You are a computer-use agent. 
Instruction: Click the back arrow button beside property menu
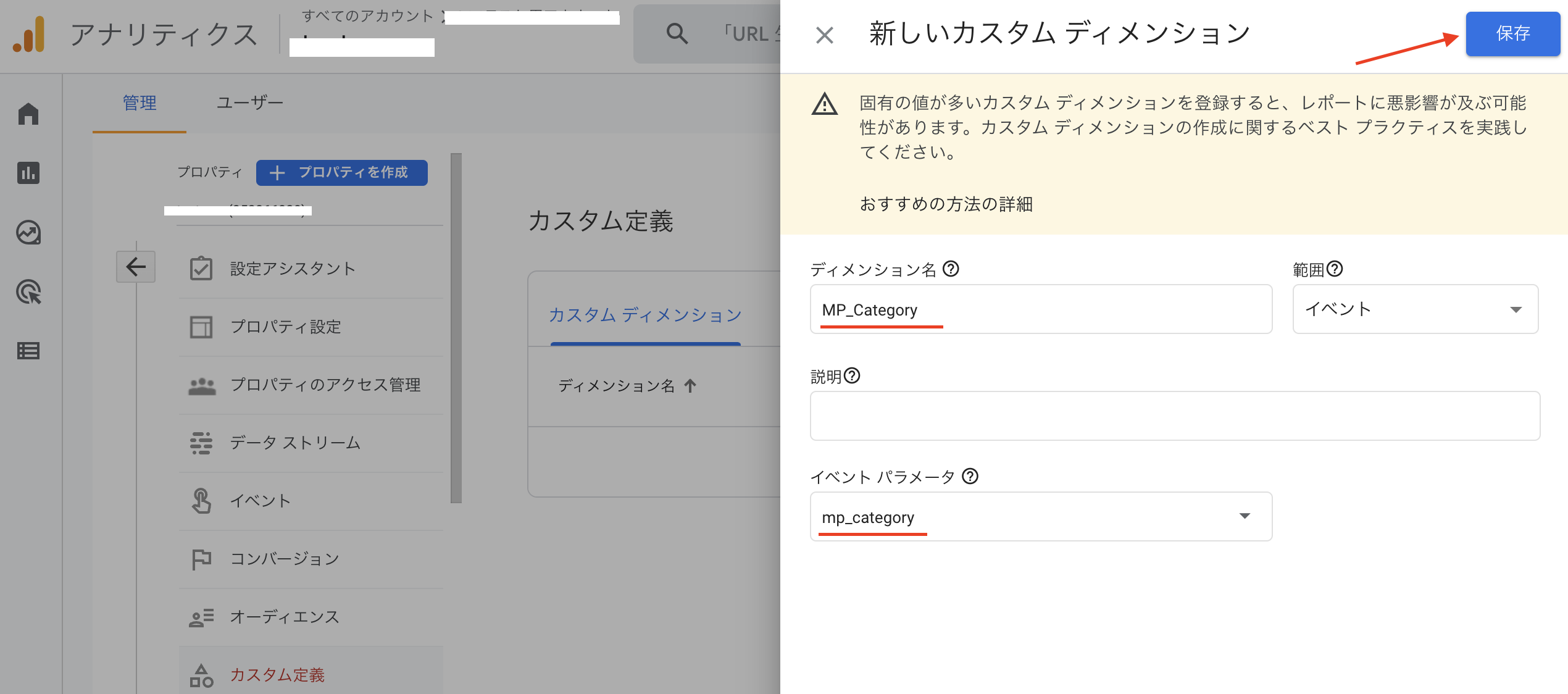click(x=136, y=267)
